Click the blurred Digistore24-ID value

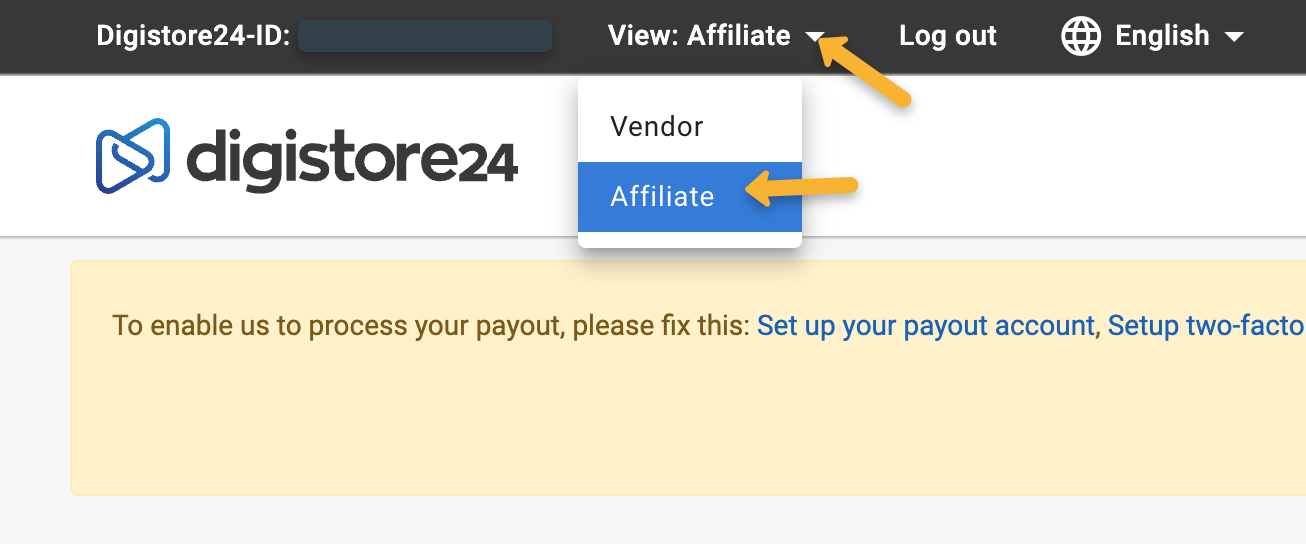click(425, 36)
